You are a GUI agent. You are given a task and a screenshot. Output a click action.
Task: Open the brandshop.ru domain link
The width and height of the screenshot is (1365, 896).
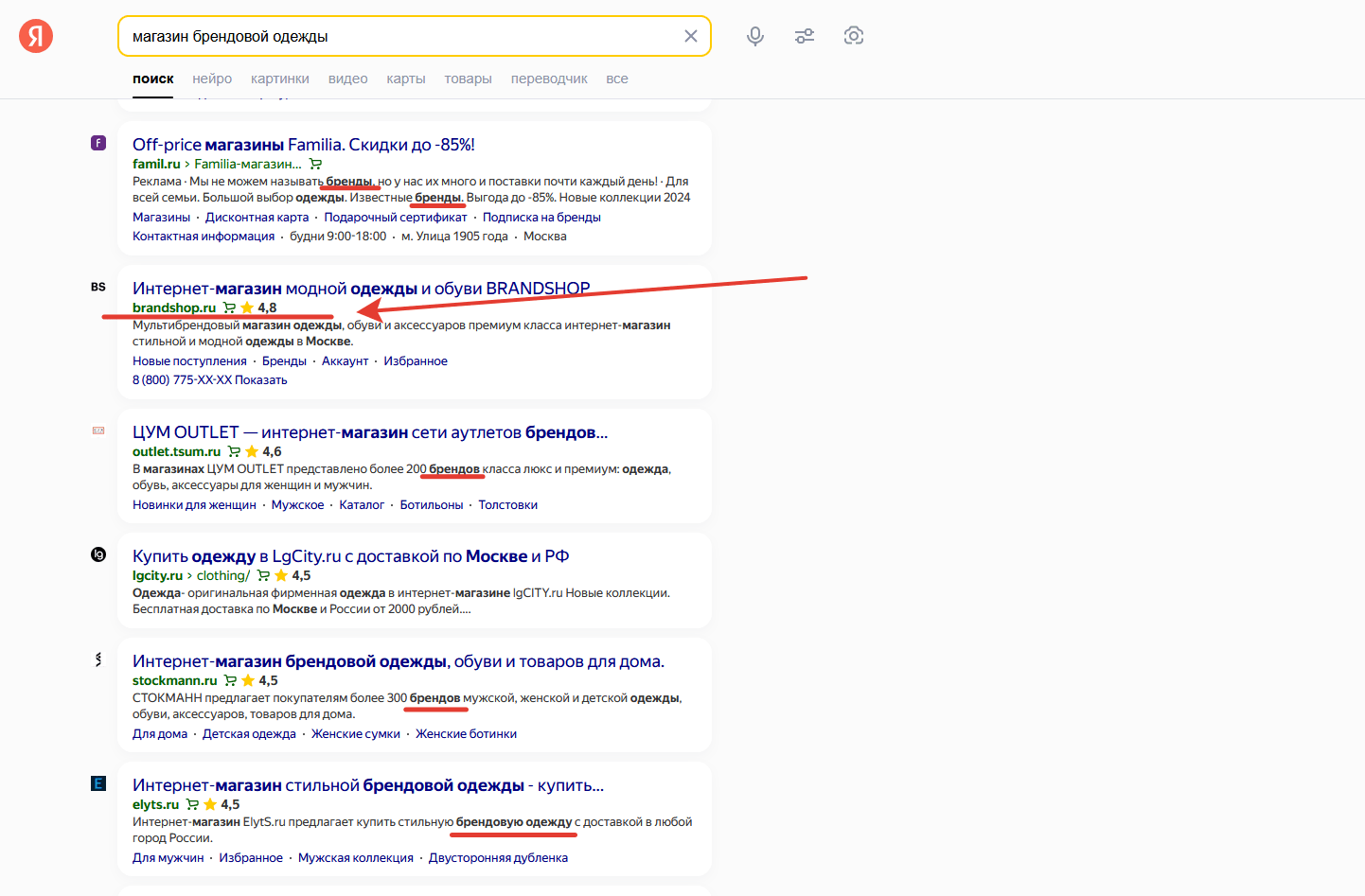pyautogui.click(x=174, y=307)
